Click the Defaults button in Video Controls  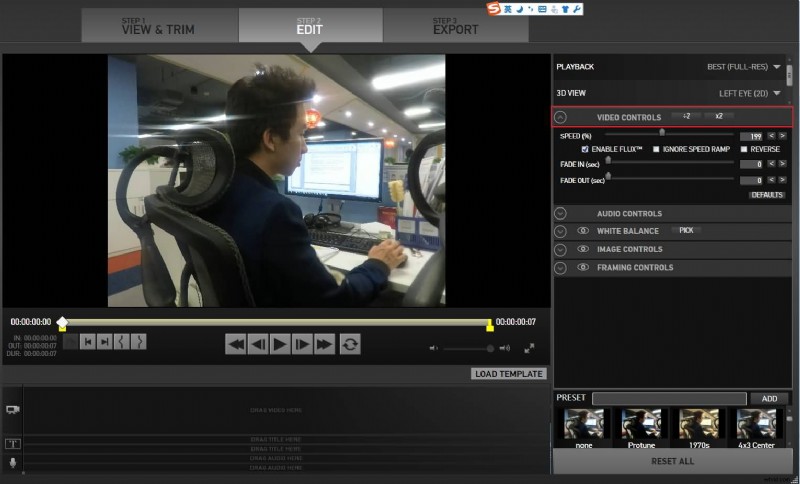[x=767, y=195]
